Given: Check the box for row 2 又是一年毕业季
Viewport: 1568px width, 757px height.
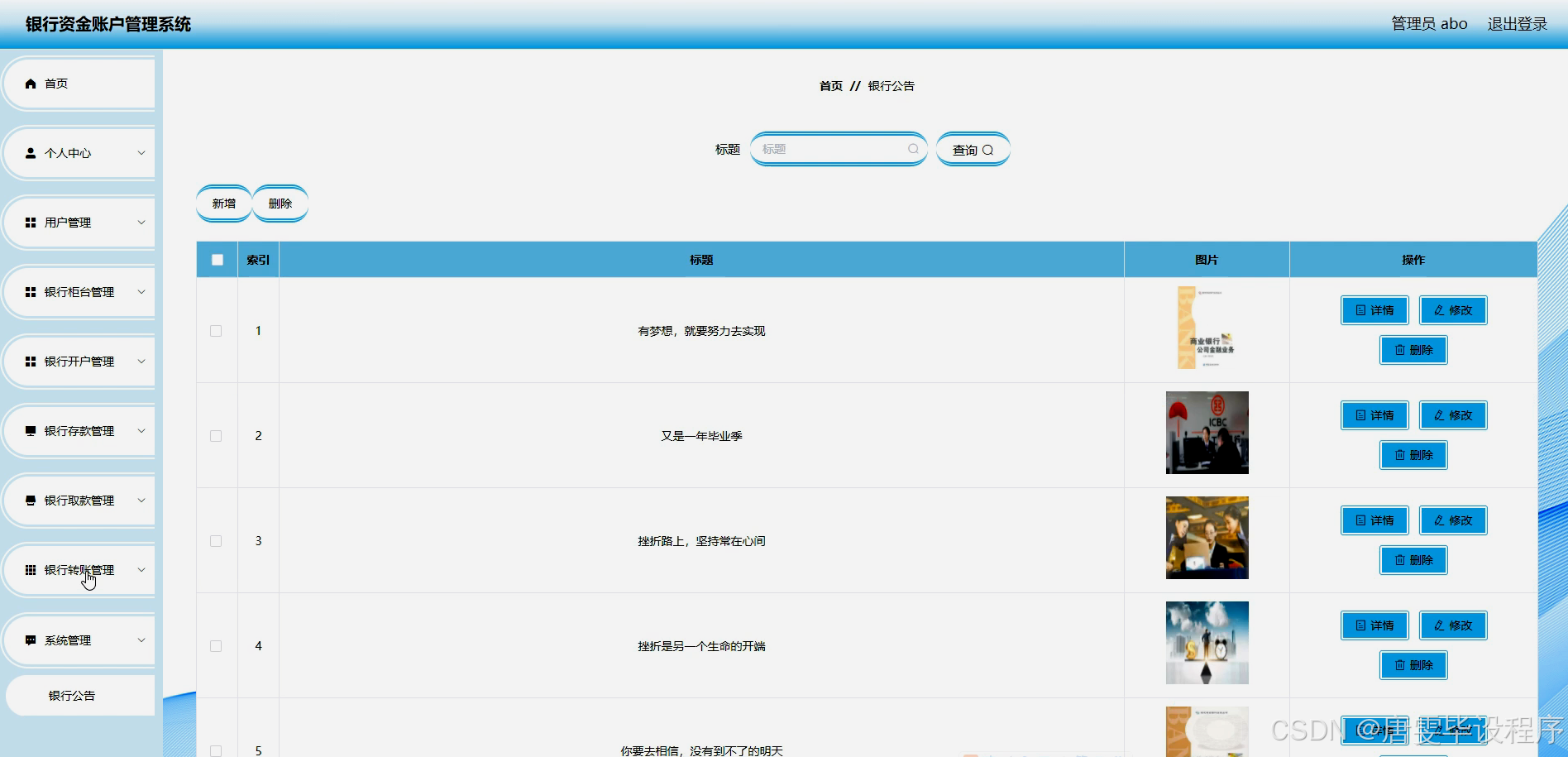Looking at the screenshot, I should (216, 436).
